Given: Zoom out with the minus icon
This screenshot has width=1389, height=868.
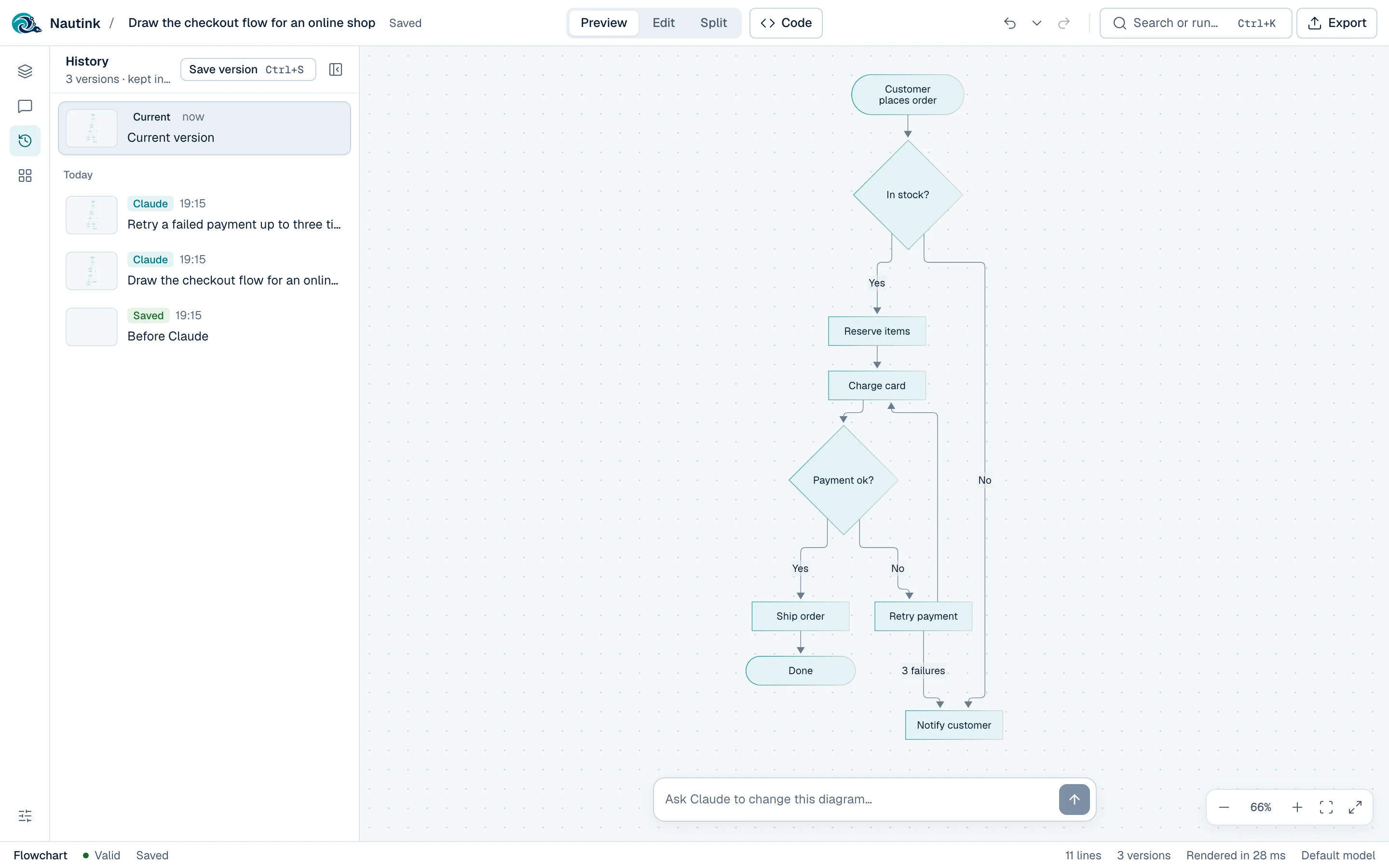Looking at the screenshot, I should click(1224, 807).
